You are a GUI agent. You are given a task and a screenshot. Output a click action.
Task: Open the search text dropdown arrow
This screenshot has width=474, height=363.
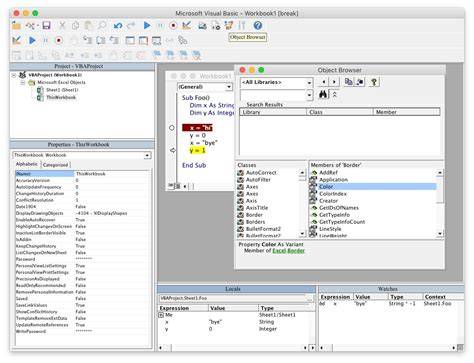click(309, 95)
